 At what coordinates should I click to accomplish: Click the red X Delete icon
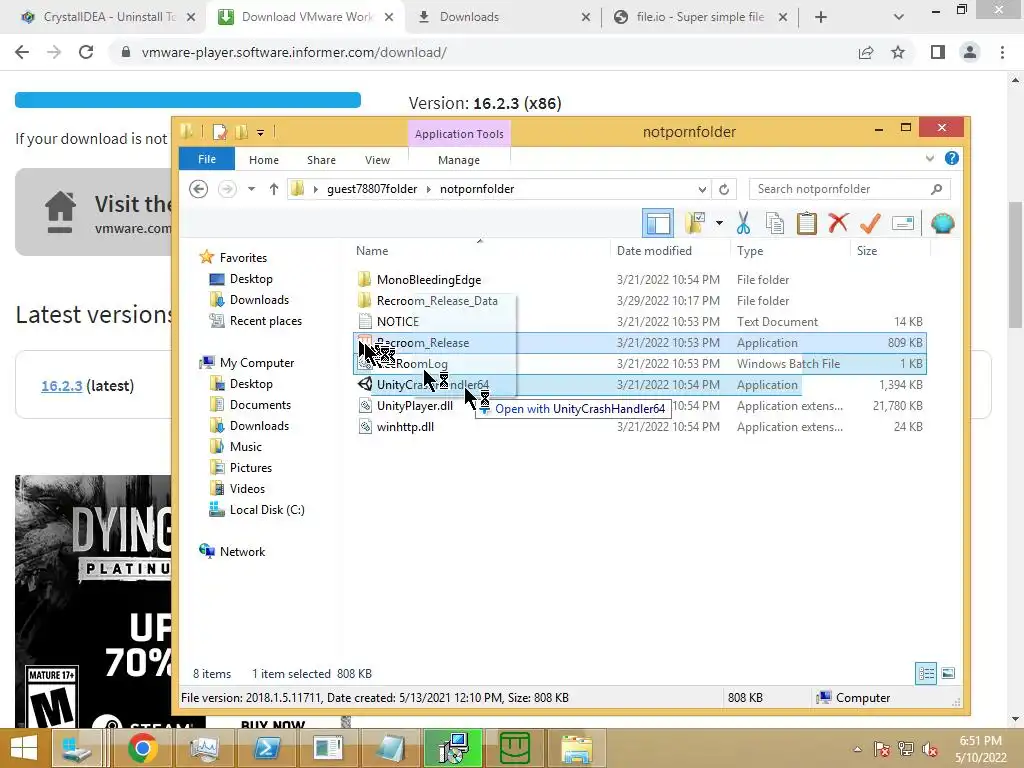(839, 223)
